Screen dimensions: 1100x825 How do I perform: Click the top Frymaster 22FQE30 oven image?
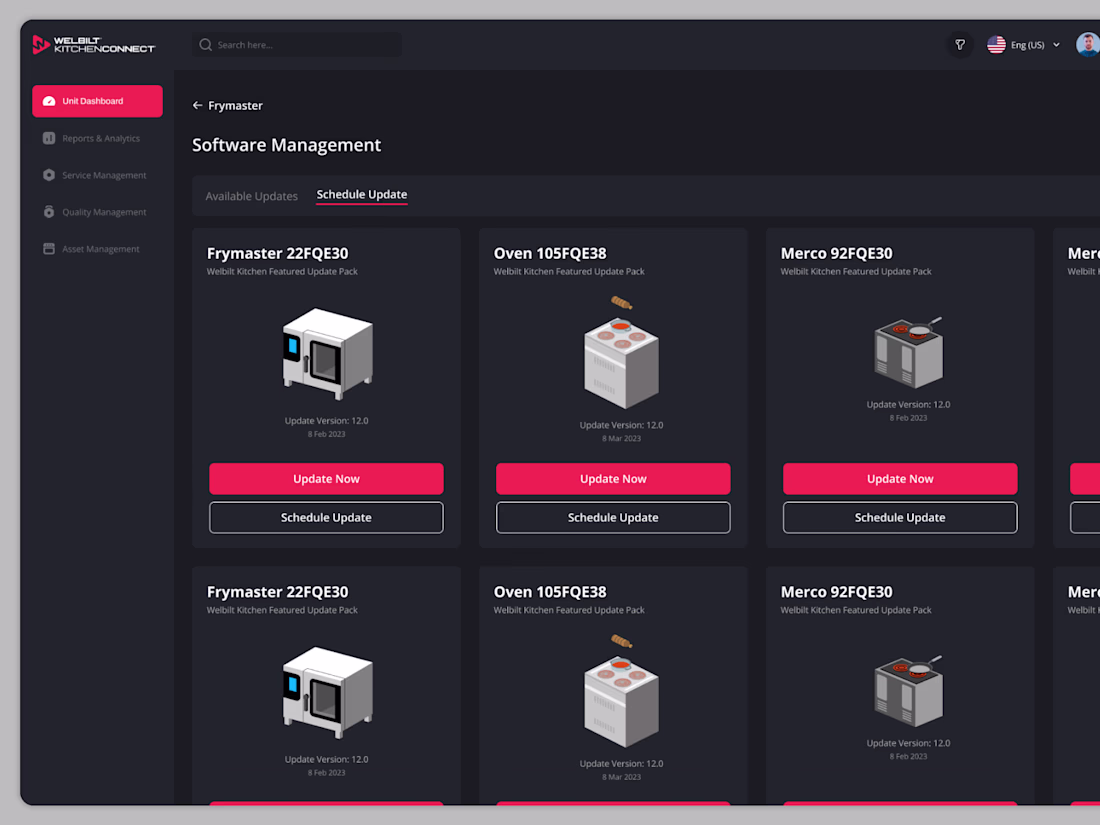pos(328,354)
